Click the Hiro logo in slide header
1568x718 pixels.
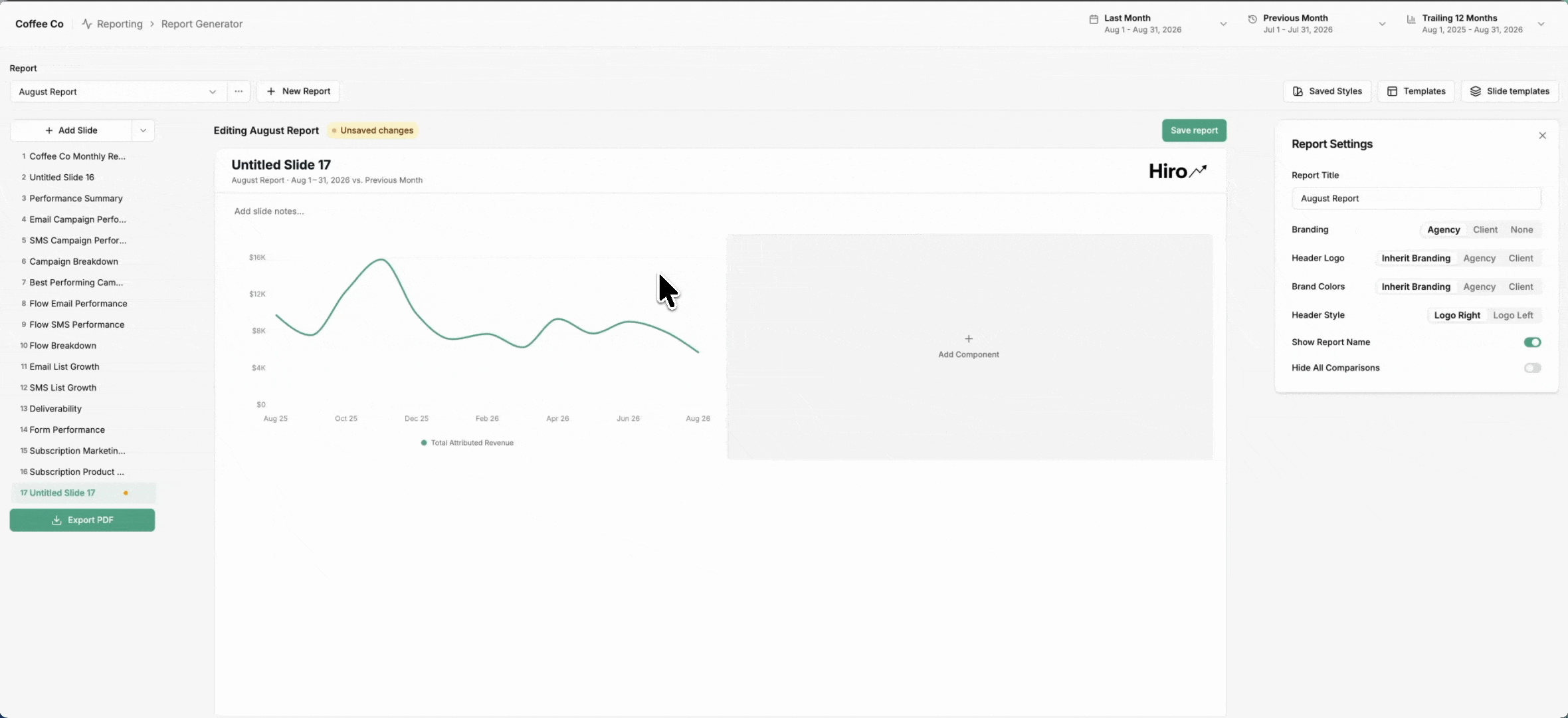tap(1177, 172)
